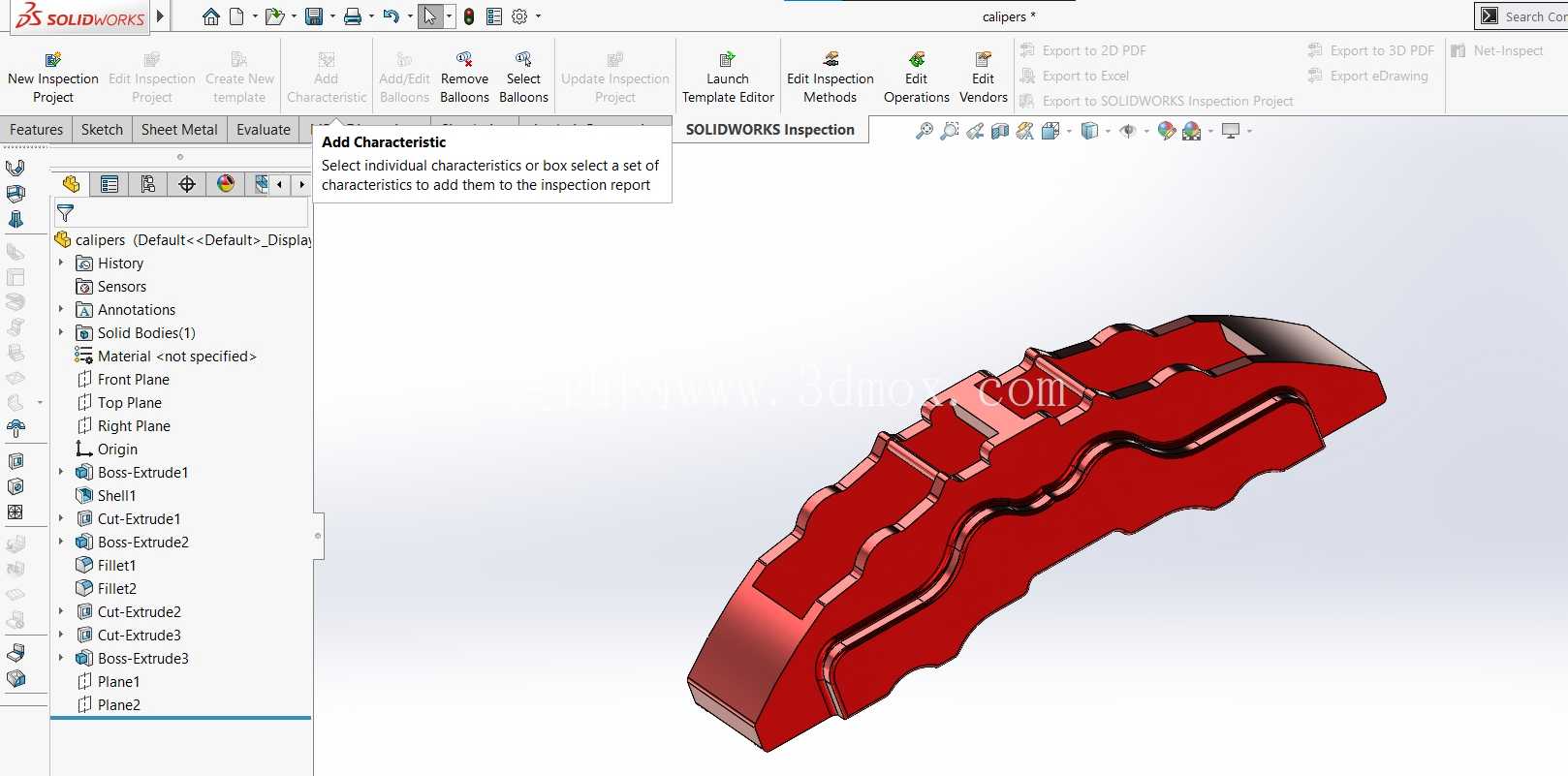The width and height of the screenshot is (1568, 776).
Task: Create a new document with the New icon
Action: (236, 16)
